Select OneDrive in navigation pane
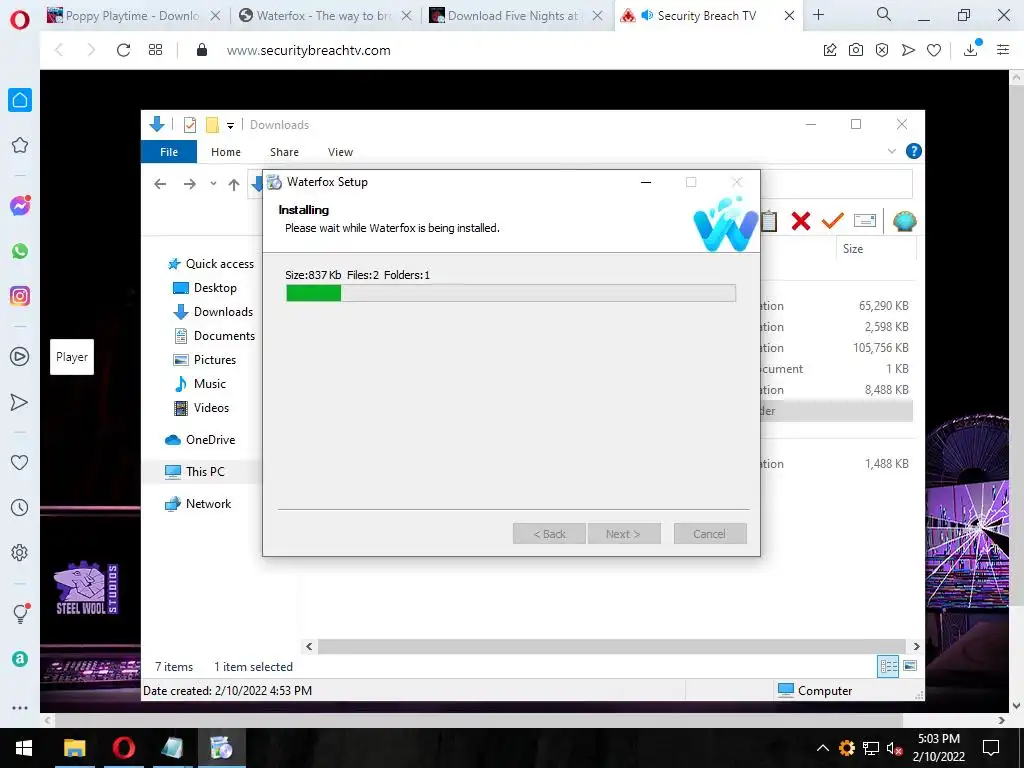This screenshot has height=768, width=1024. click(x=200, y=440)
